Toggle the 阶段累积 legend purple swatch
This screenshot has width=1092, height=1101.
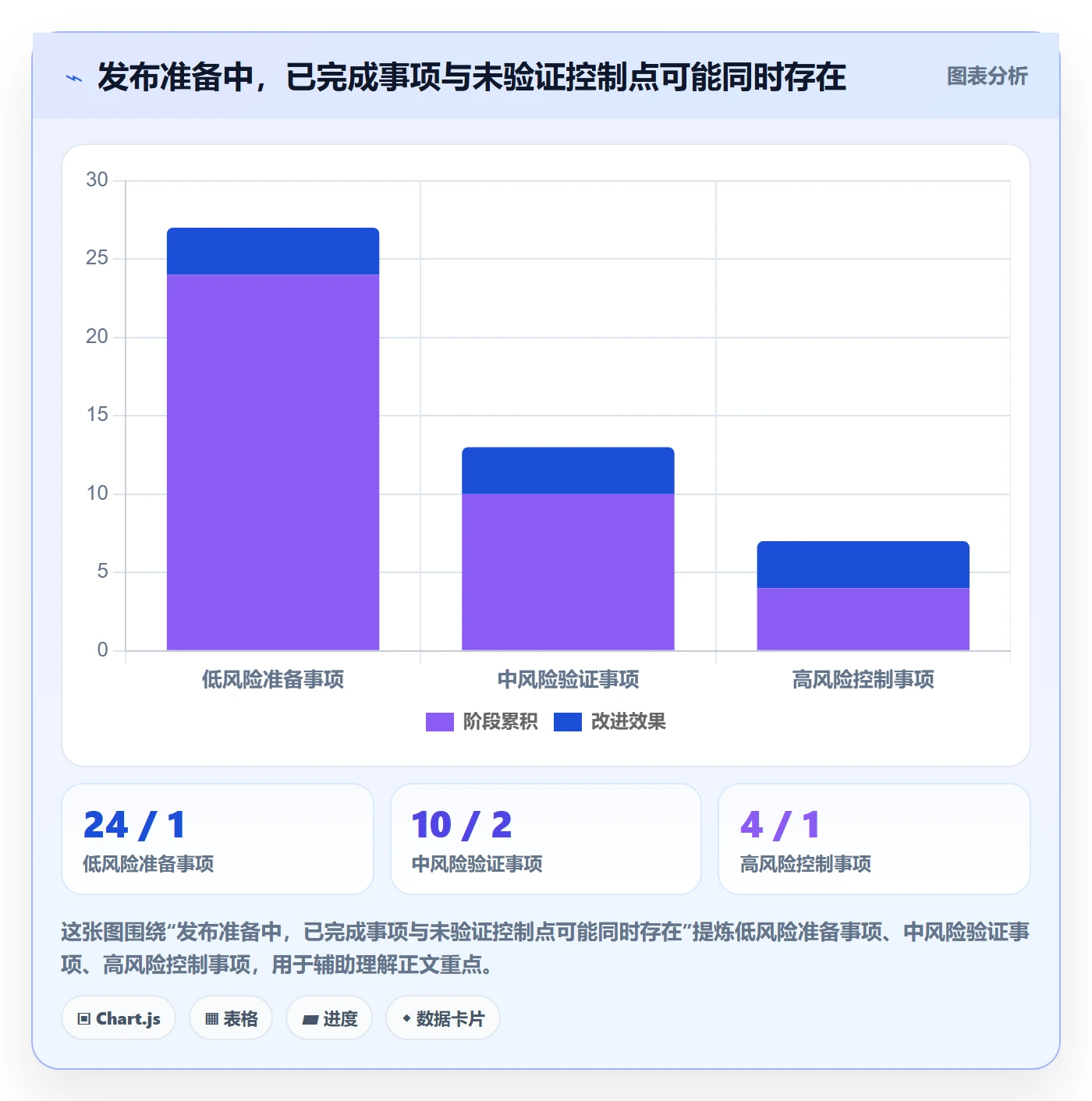click(x=440, y=722)
